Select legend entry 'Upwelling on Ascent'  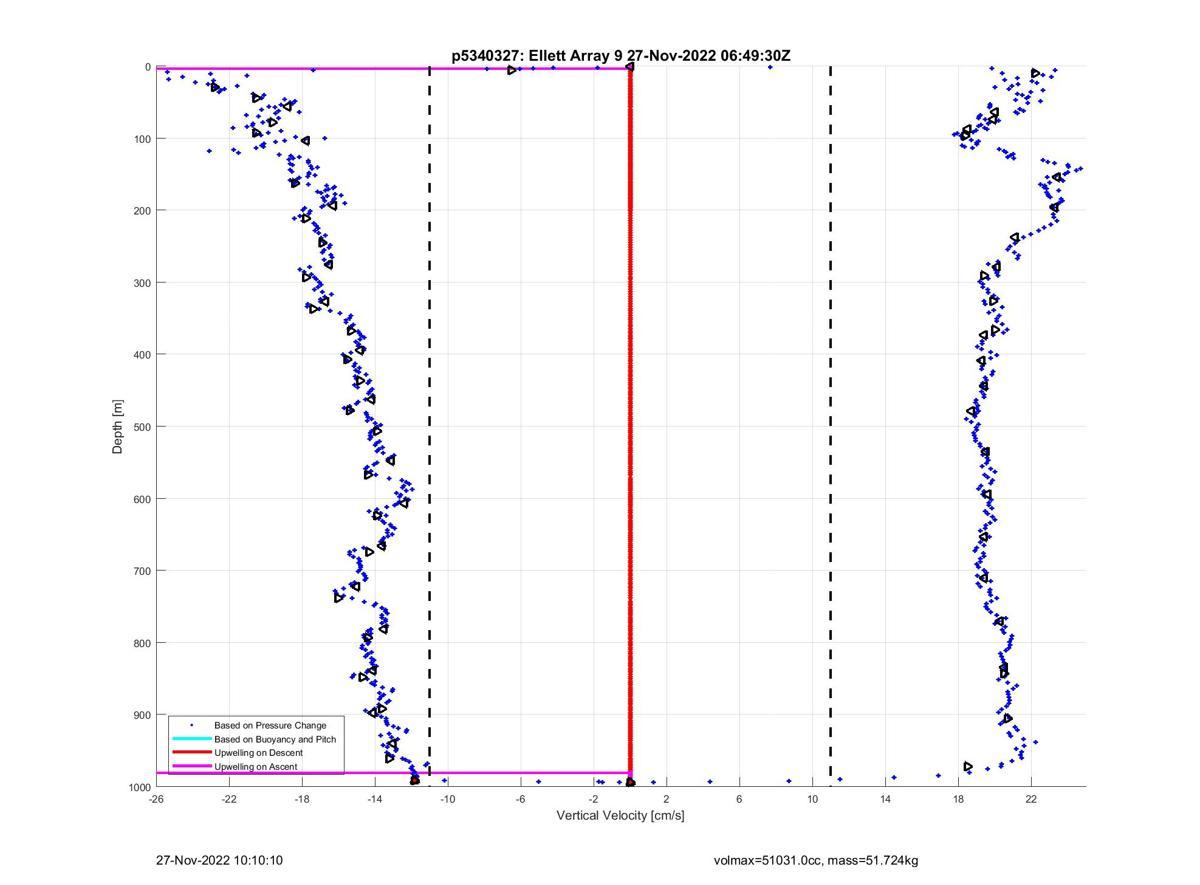pyautogui.click(x=255, y=766)
